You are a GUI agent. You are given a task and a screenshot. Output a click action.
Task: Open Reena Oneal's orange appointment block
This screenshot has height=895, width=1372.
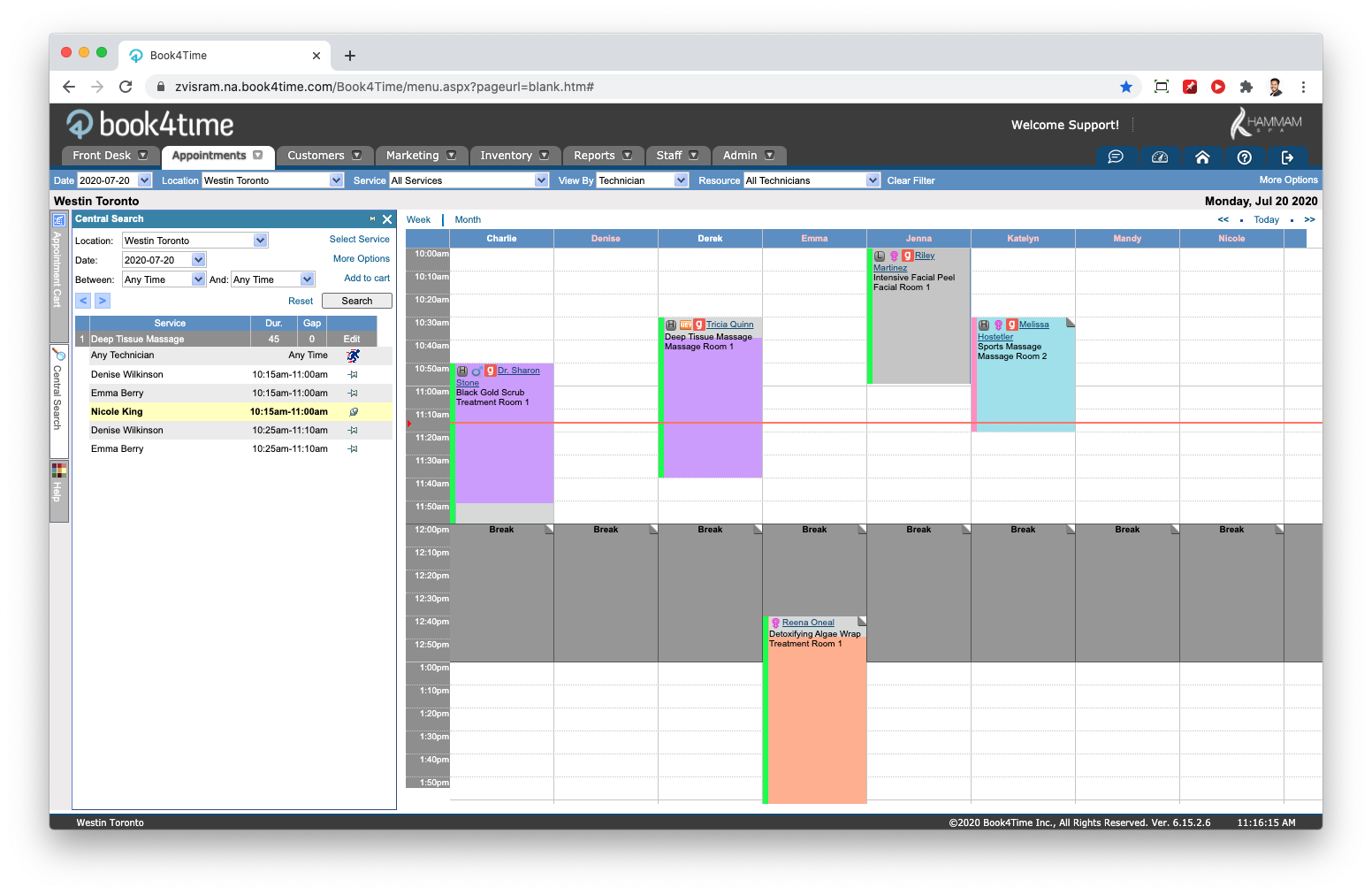click(x=815, y=725)
